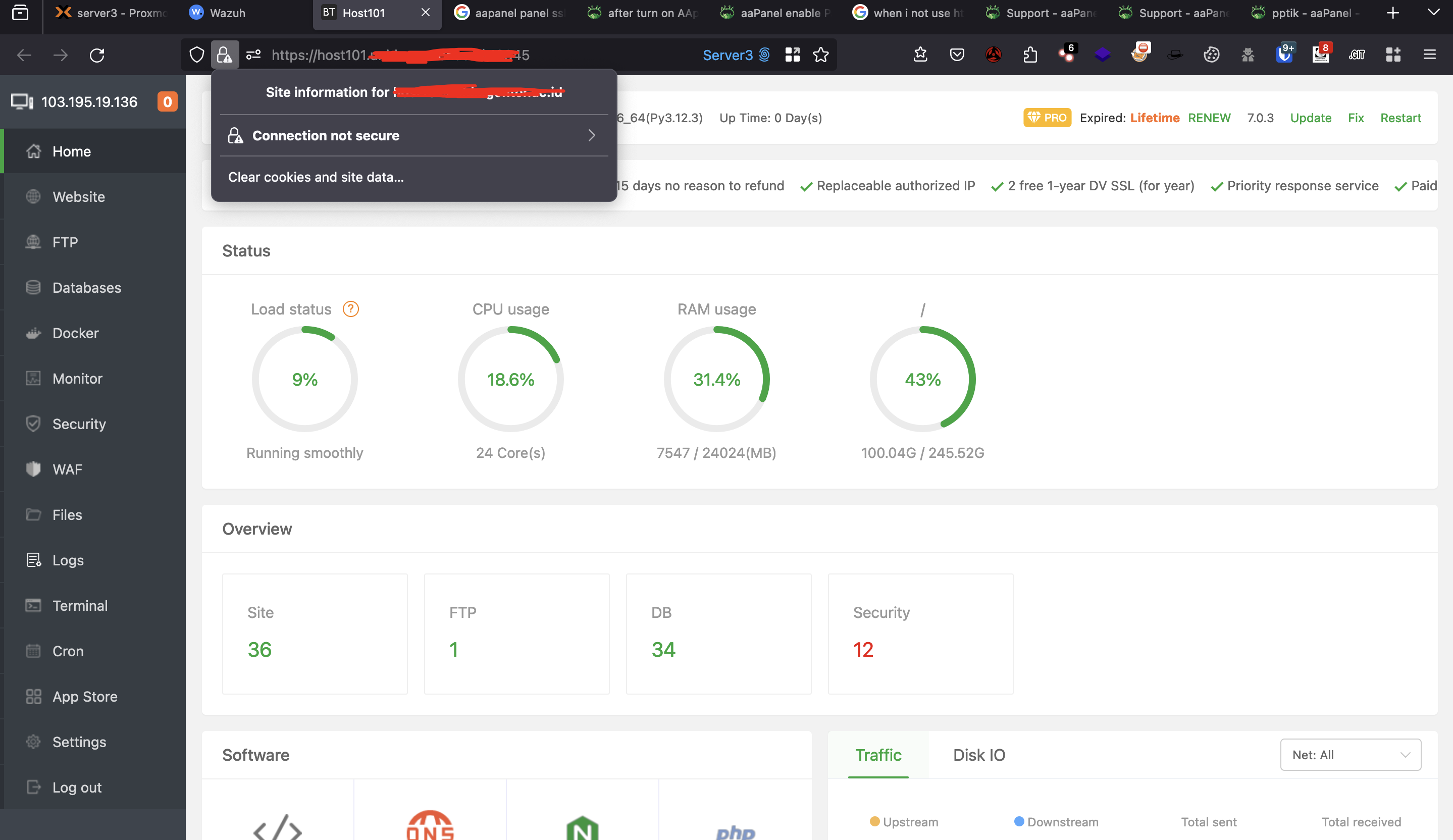Switch to the Disk IO tab
1453x840 pixels.
(x=978, y=755)
